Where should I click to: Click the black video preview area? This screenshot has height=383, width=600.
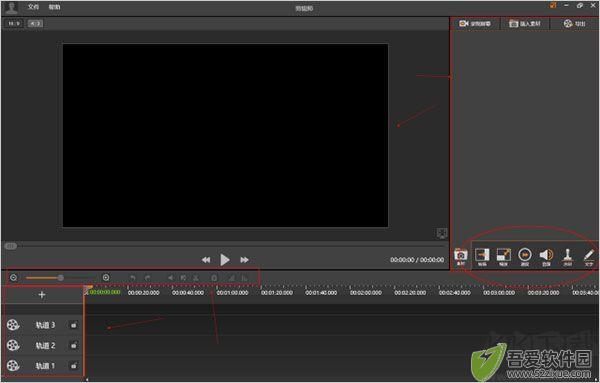(225, 135)
